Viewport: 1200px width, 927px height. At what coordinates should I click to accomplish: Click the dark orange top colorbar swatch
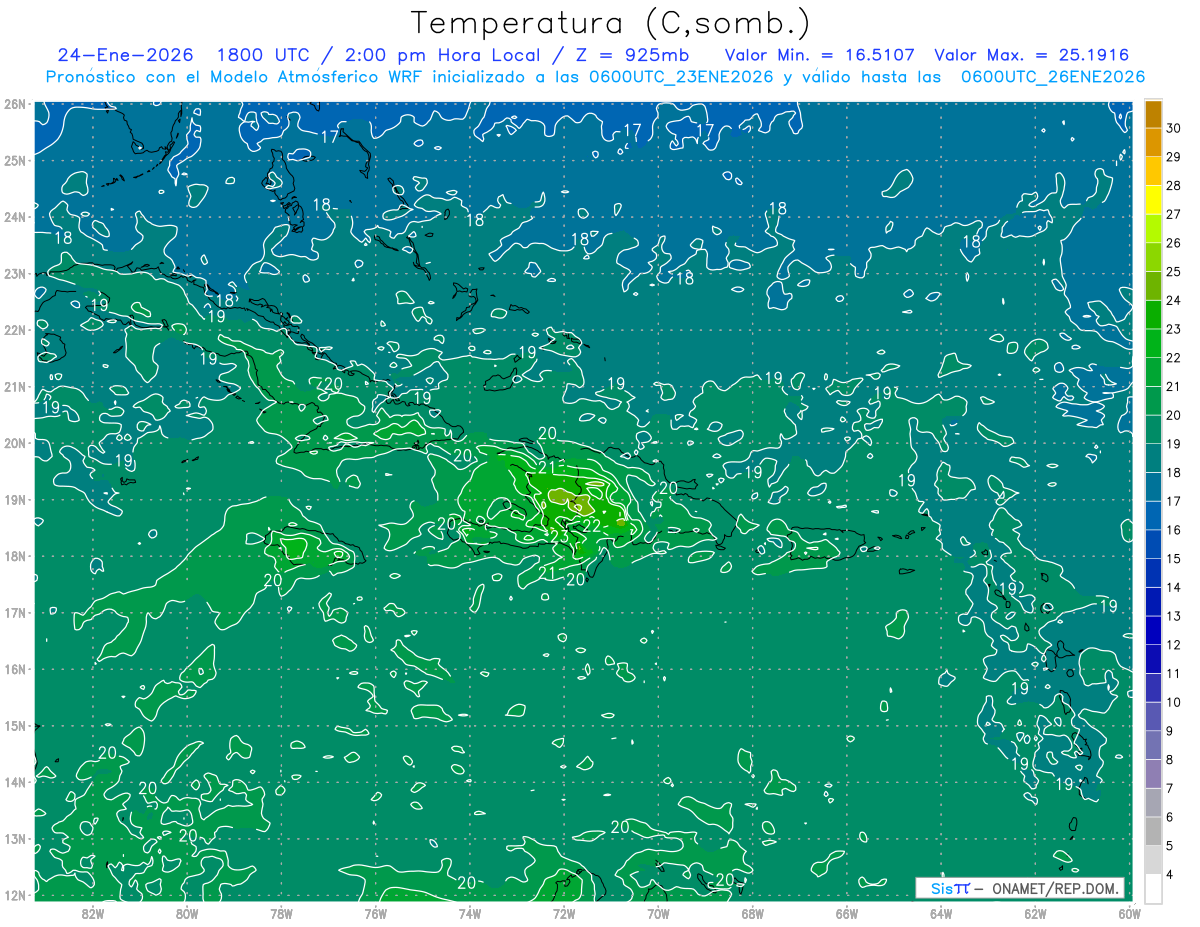tap(1153, 114)
